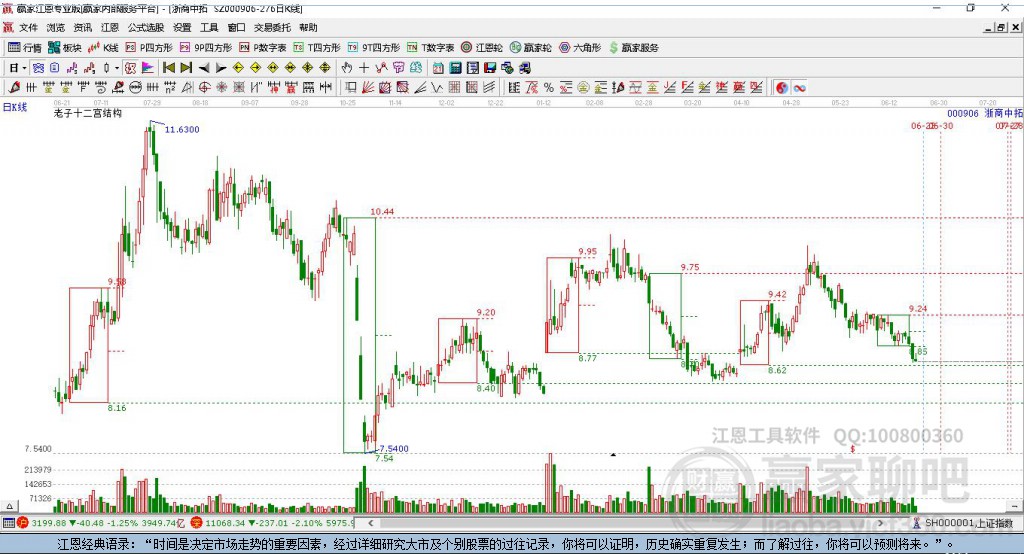Open the T四方形 tool
This screenshot has height=554, width=1024.
coord(317,48)
